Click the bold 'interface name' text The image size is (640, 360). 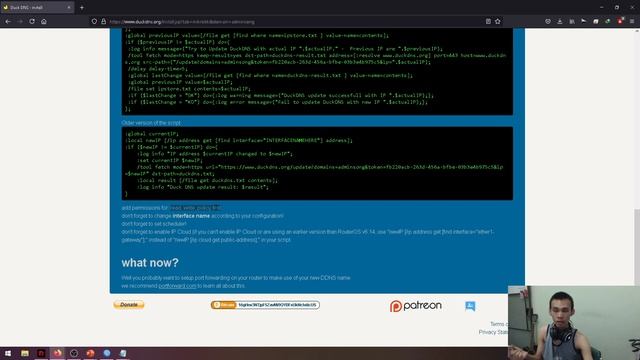pos(191,216)
